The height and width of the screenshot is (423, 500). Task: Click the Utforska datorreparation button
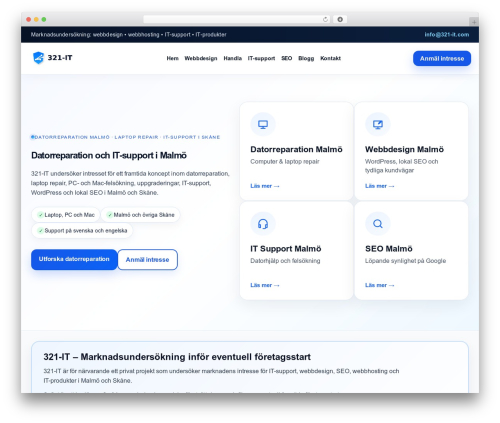74,259
